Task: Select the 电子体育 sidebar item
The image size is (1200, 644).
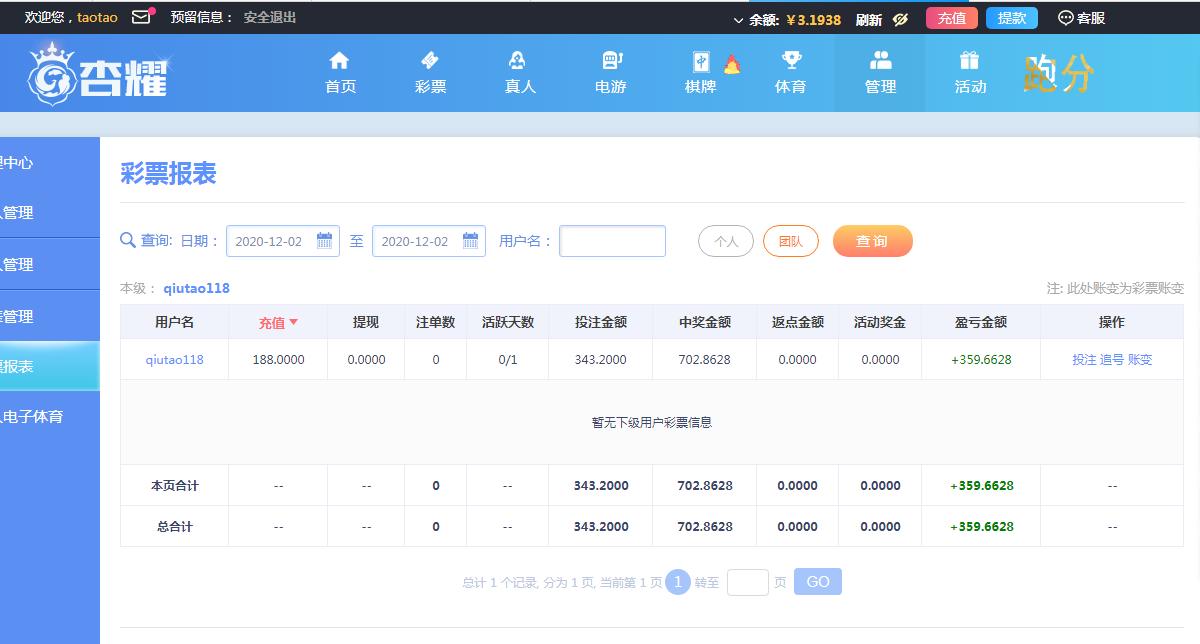Action: [50, 416]
